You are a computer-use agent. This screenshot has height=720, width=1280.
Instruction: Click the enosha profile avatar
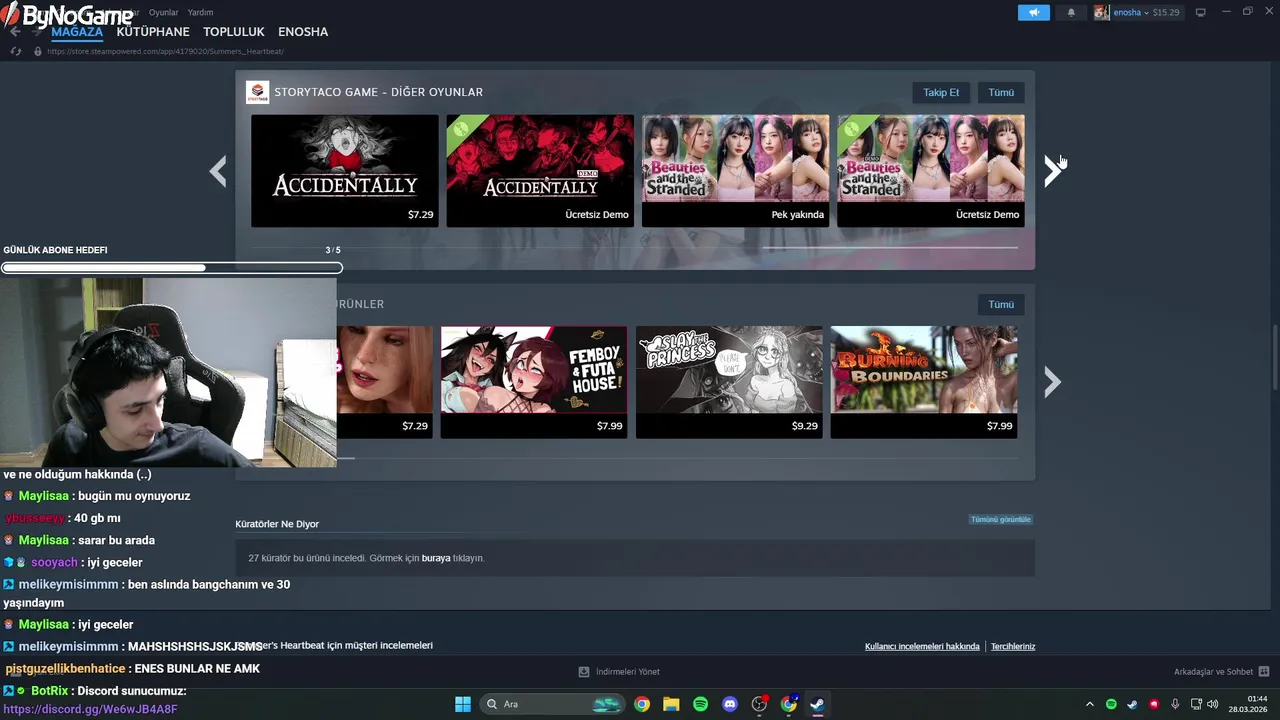(1101, 13)
